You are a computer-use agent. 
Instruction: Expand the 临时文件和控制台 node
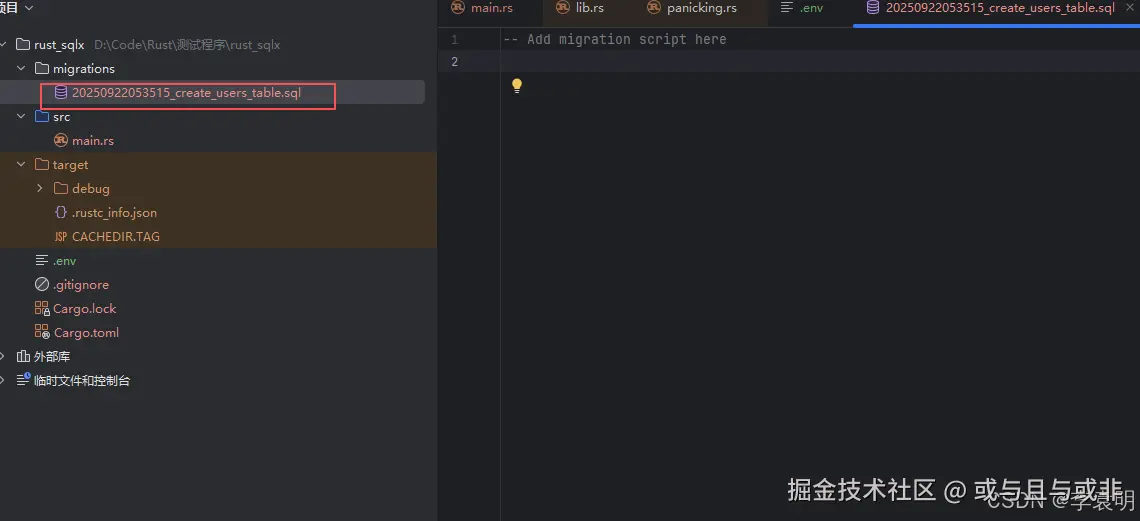tap(3, 380)
